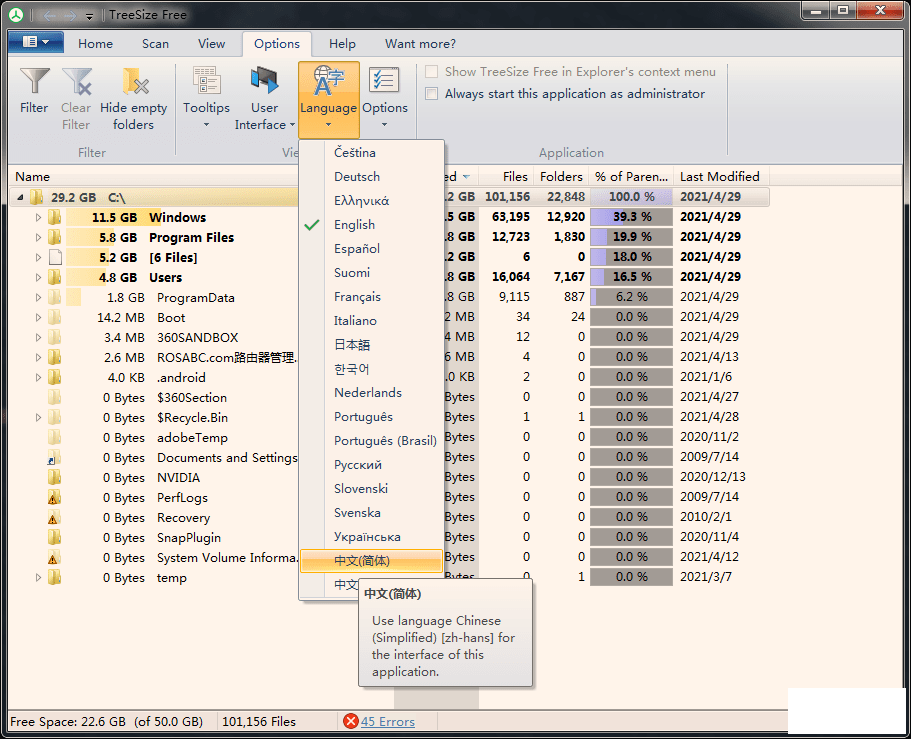Select Español language
This screenshot has height=739, width=911.
(371, 248)
